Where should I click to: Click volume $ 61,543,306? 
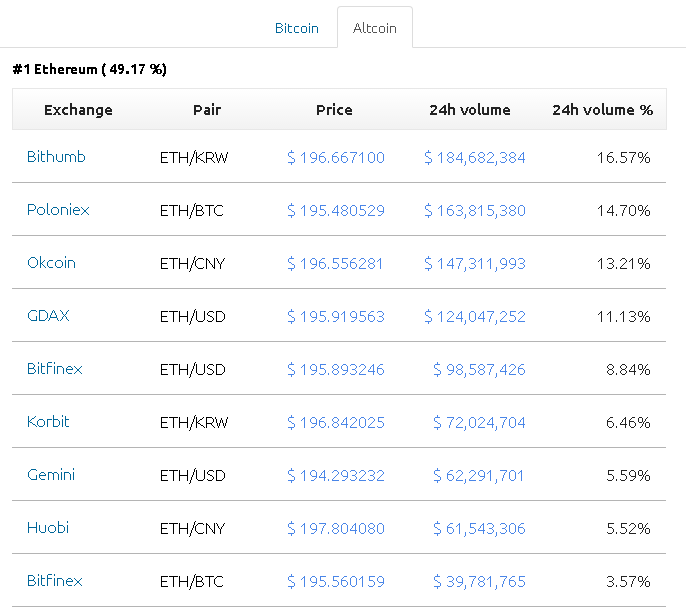click(x=479, y=528)
